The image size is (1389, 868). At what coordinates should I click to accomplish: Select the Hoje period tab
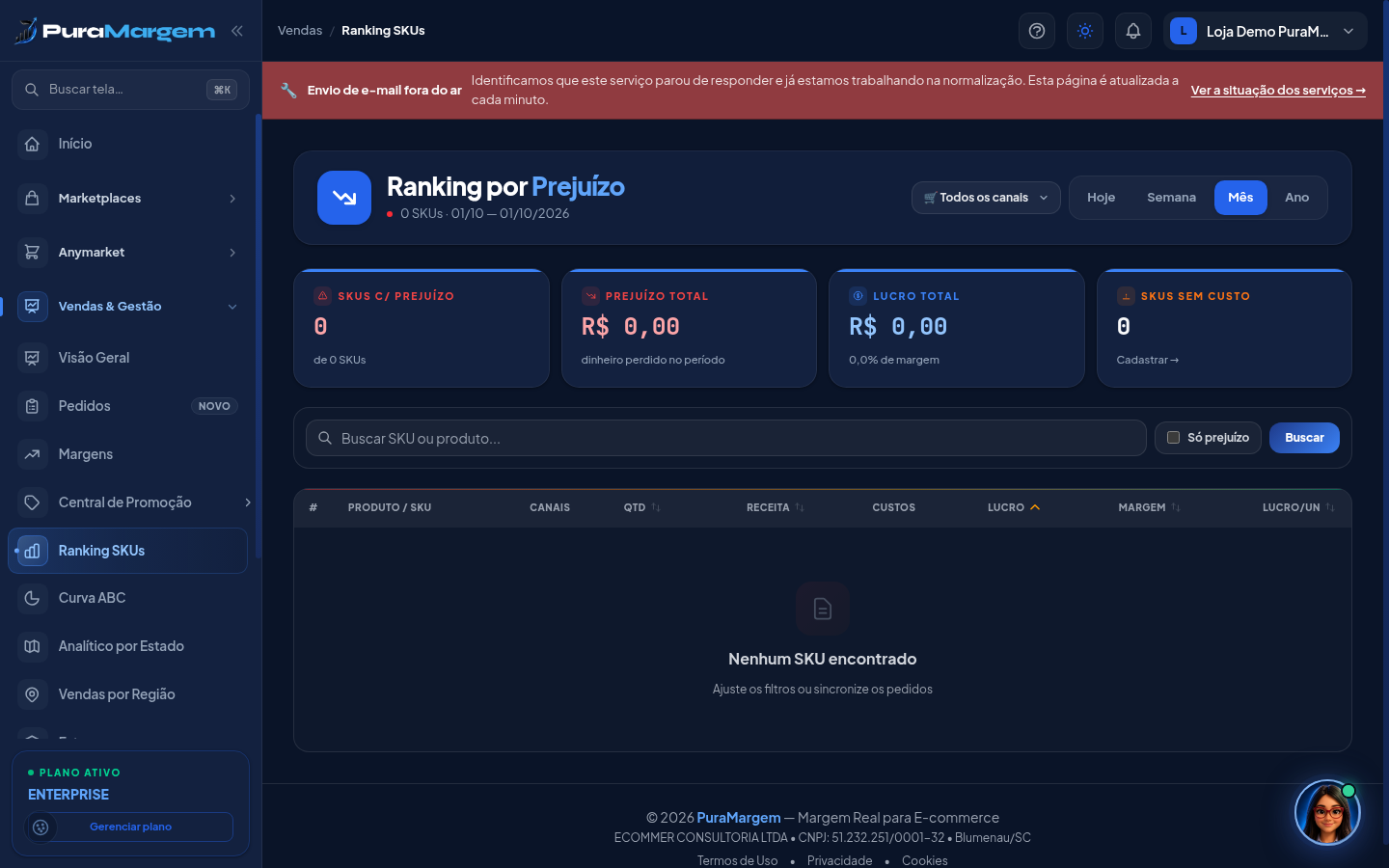point(1101,198)
